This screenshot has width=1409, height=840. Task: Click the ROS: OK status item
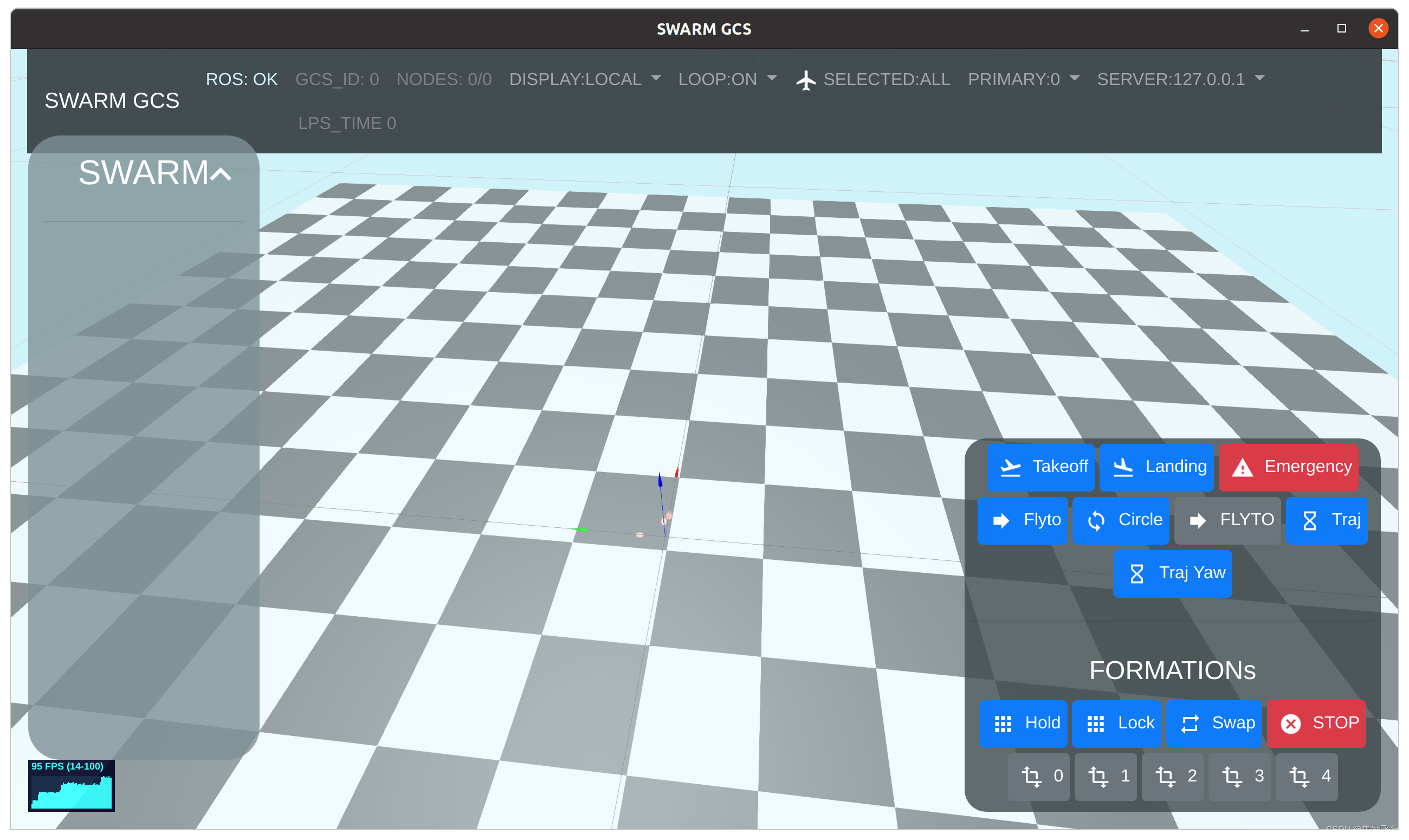pos(242,79)
